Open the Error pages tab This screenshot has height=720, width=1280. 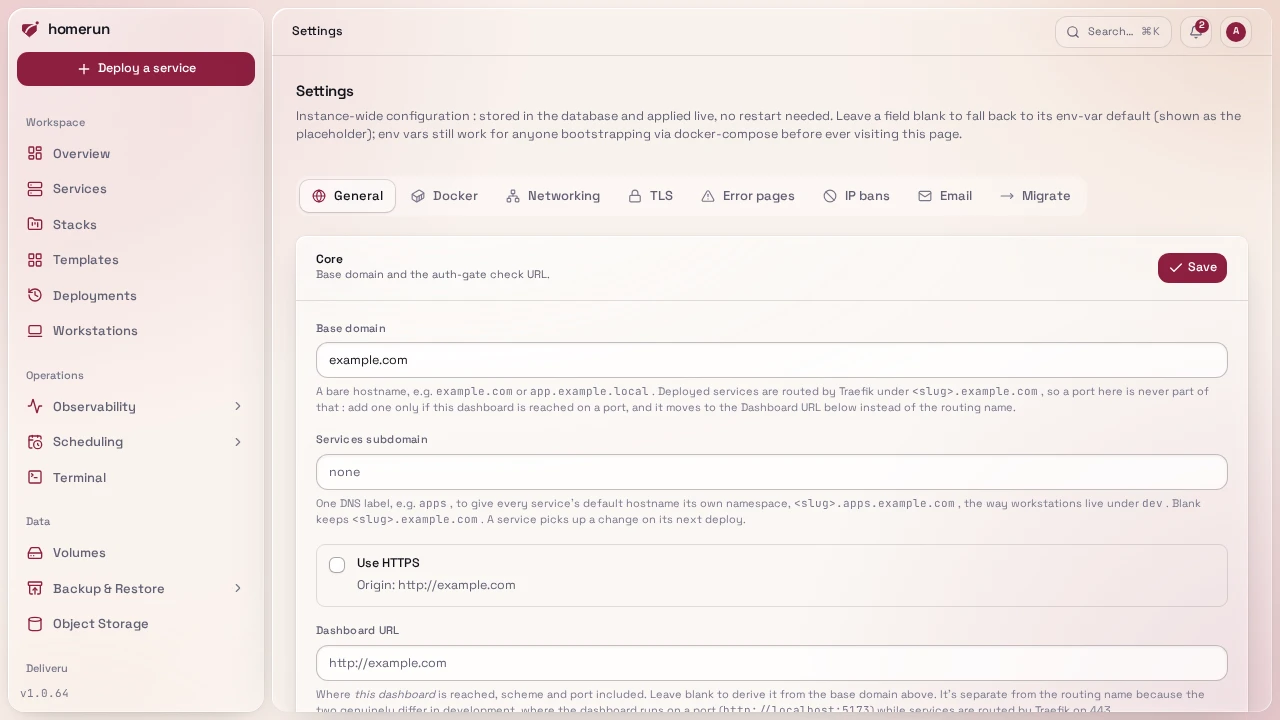(748, 196)
